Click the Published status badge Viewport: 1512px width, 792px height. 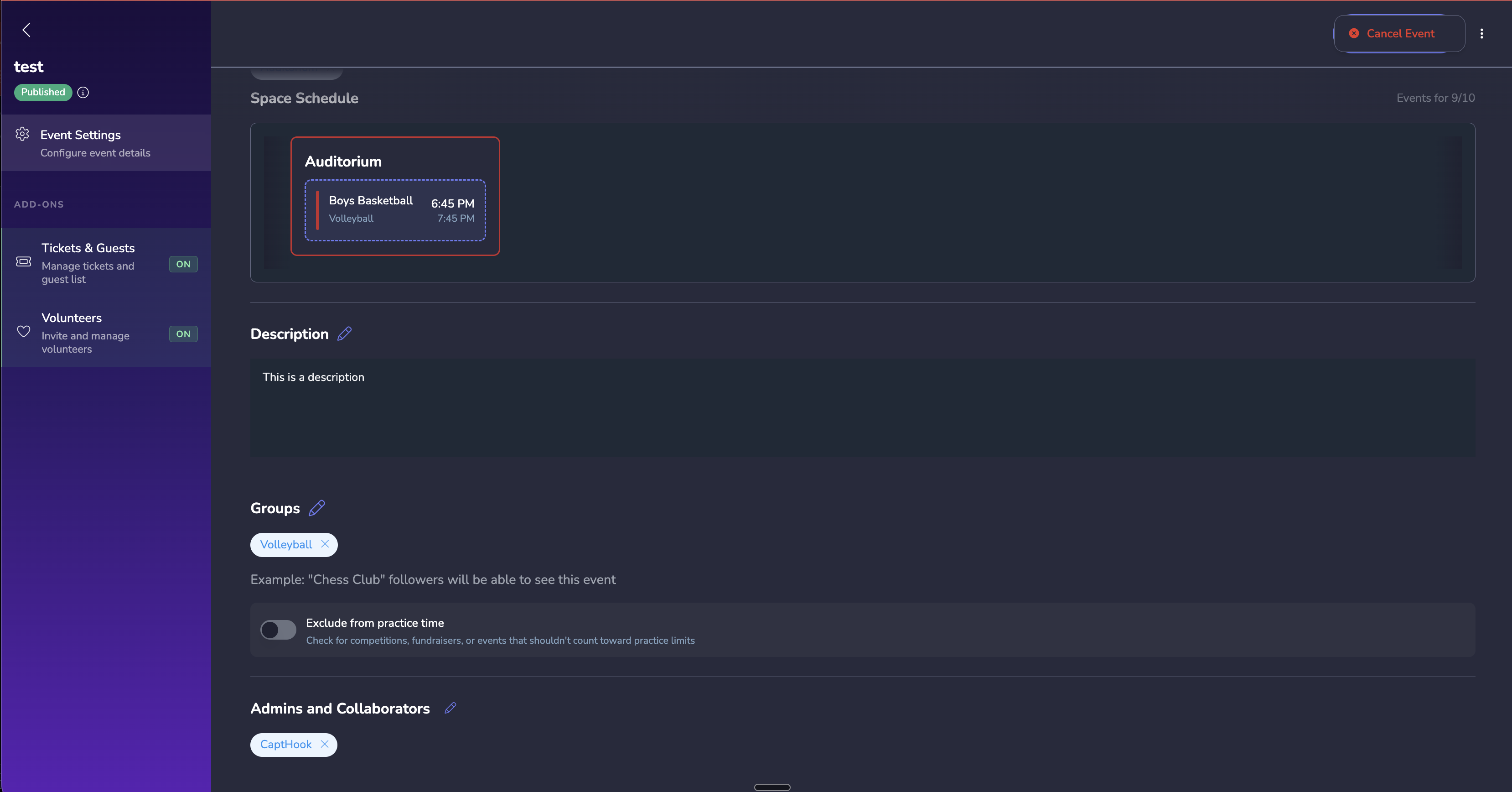click(42, 92)
